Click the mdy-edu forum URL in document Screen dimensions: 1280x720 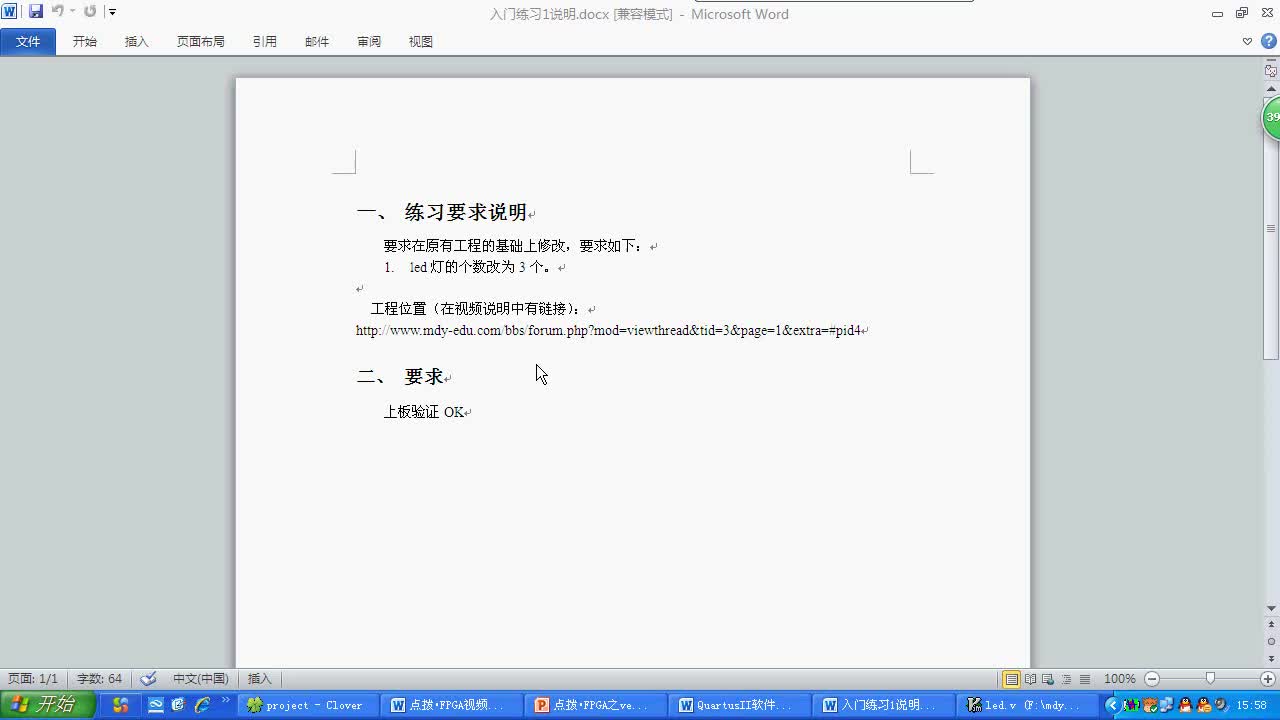click(x=608, y=330)
